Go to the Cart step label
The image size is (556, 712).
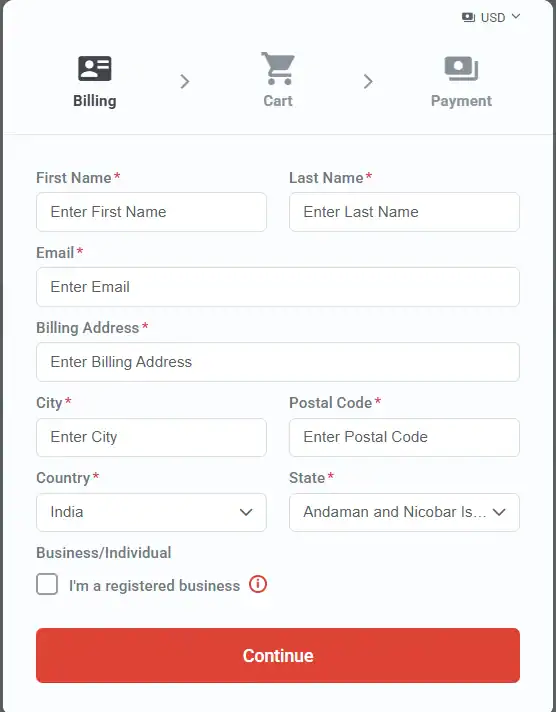pyautogui.click(x=278, y=101)
